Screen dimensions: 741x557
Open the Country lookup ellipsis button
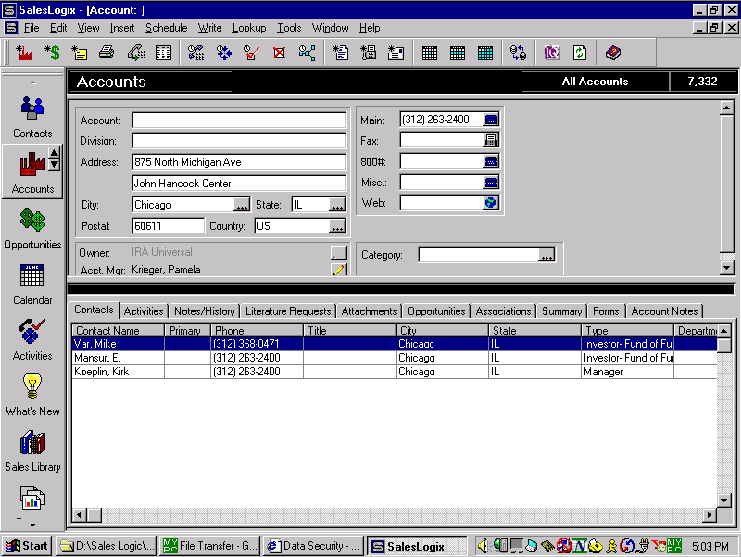point(337,226)
